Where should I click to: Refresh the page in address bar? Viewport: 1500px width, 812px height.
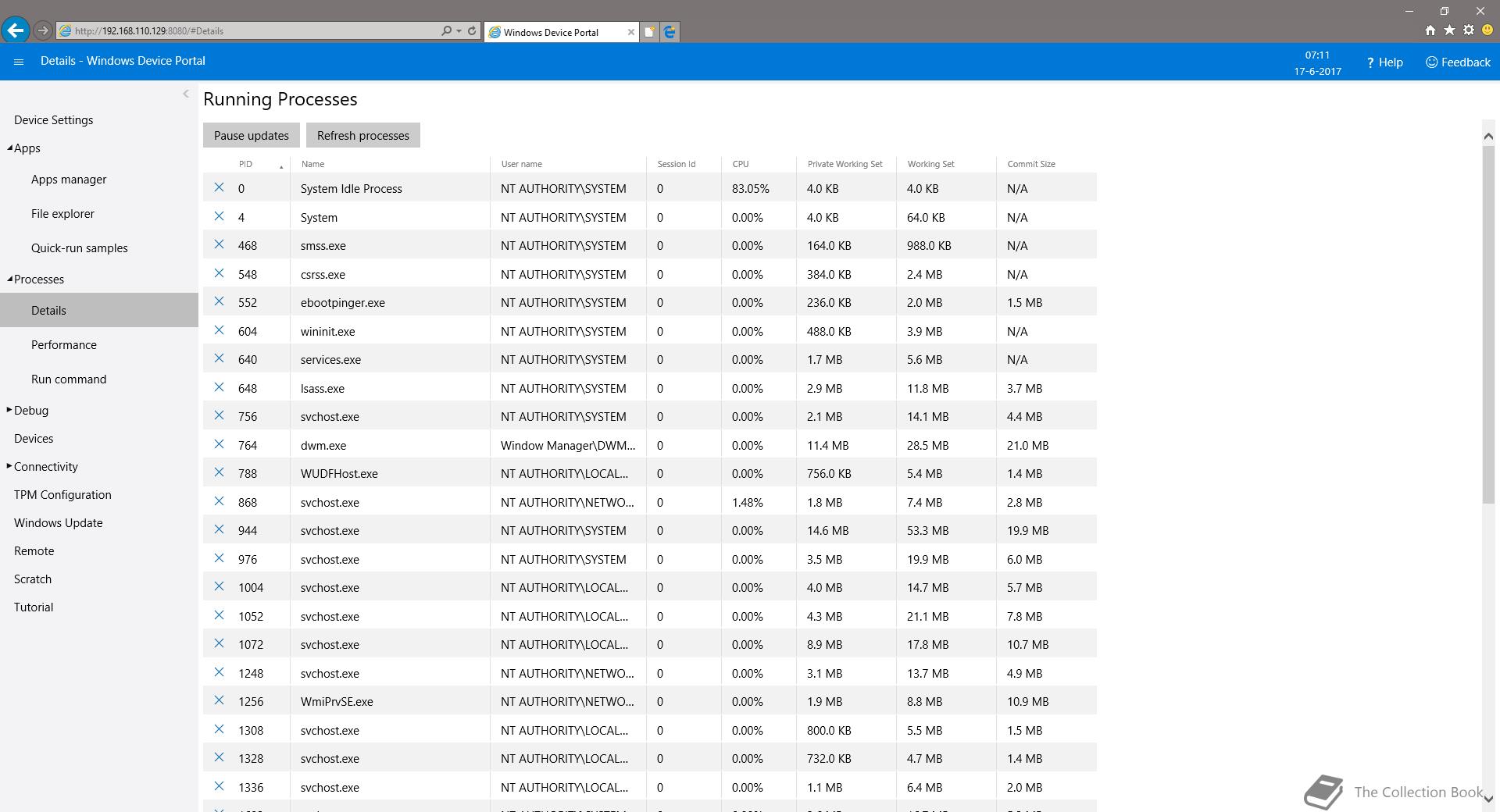coord(472,31)
